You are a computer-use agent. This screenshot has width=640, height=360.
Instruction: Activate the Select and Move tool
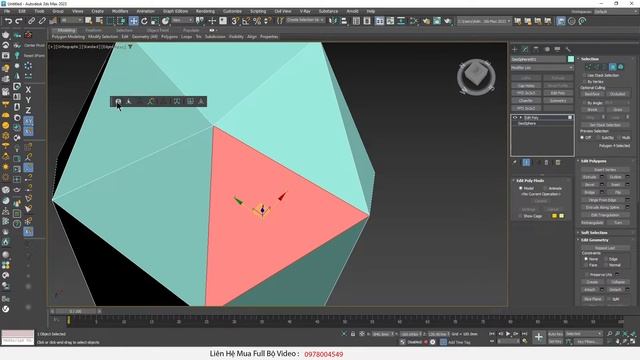[x=133, y=21]
